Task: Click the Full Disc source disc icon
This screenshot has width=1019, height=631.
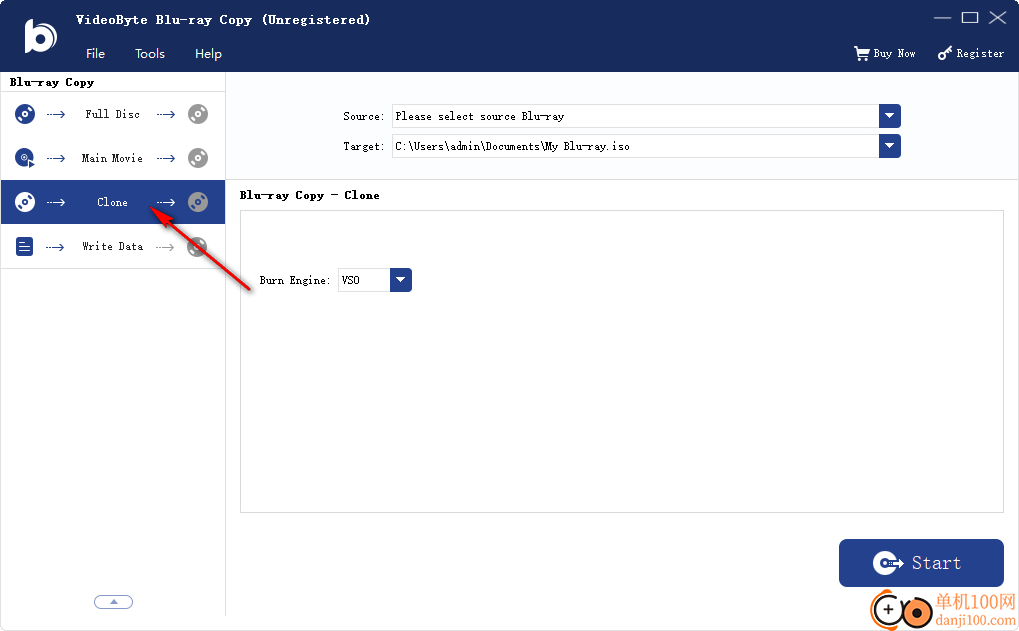Action: point(25,114)
